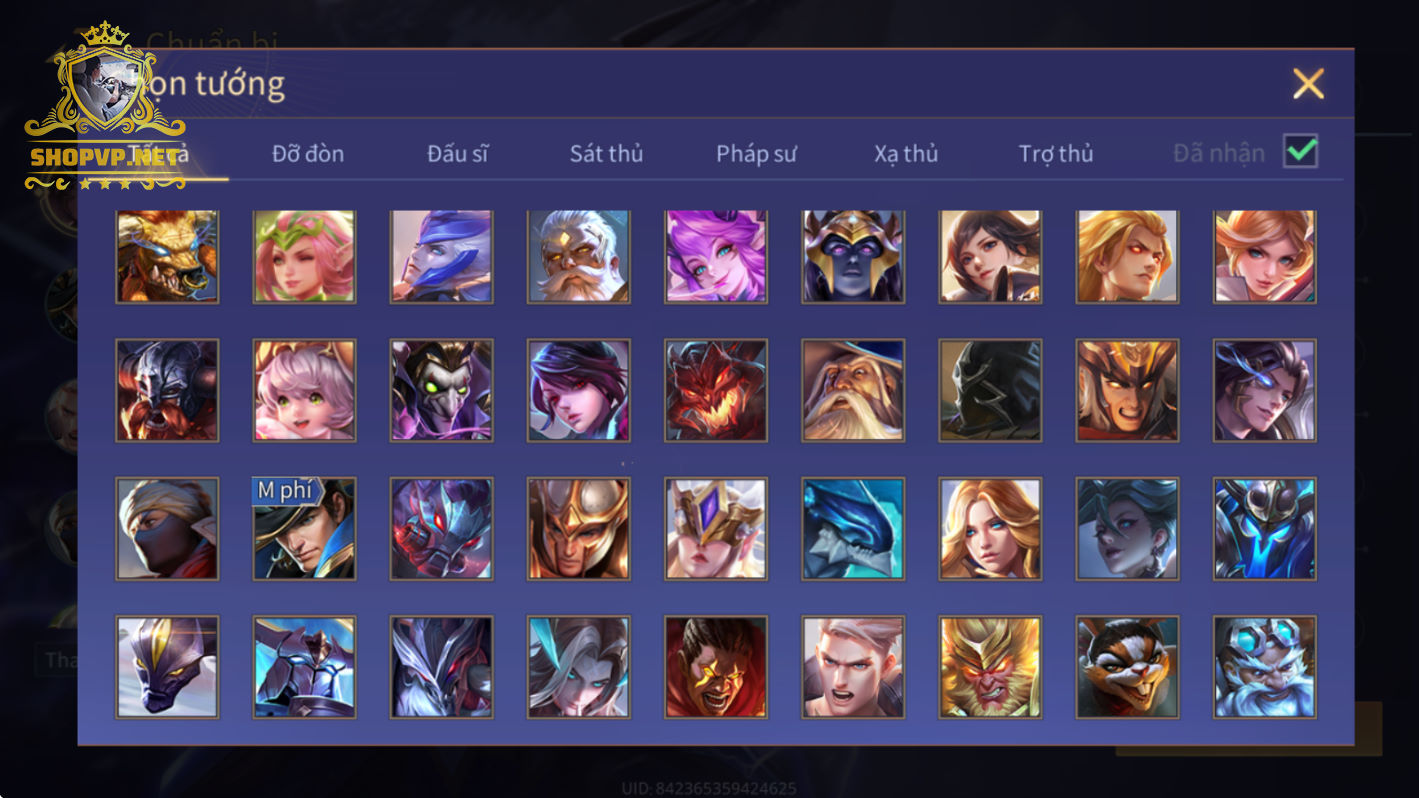Viewport: 1419px width, 798px height.
Task: Switch to the Đấu sĩ tab
Action: (x=457, y=154)
